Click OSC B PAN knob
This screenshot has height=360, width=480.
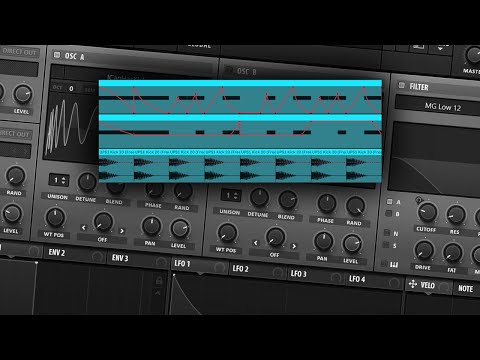pyautogui.click(x=323, y=241)
